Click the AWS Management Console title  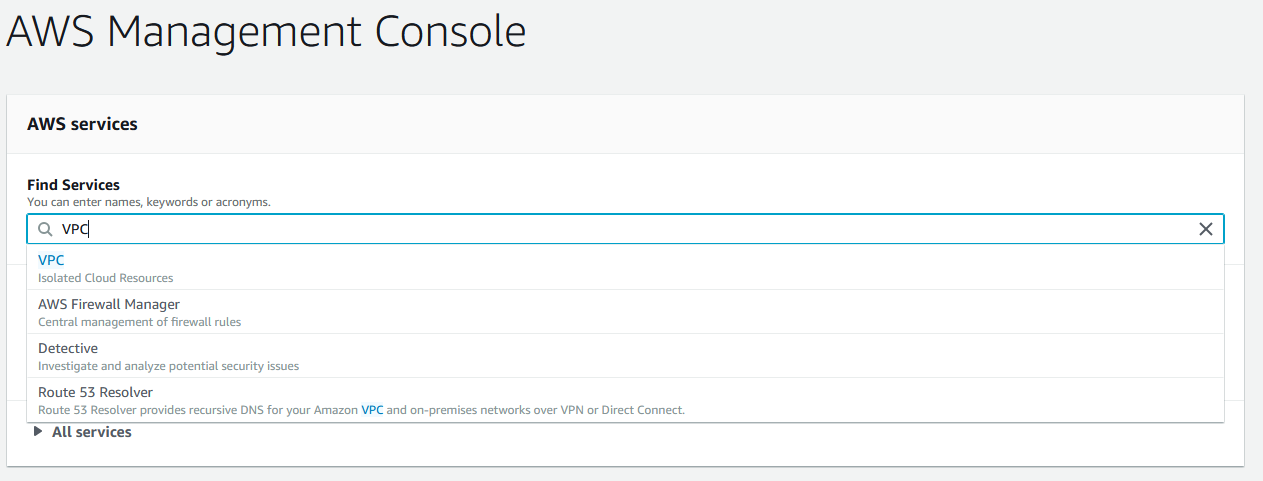[x=266, y=31]
